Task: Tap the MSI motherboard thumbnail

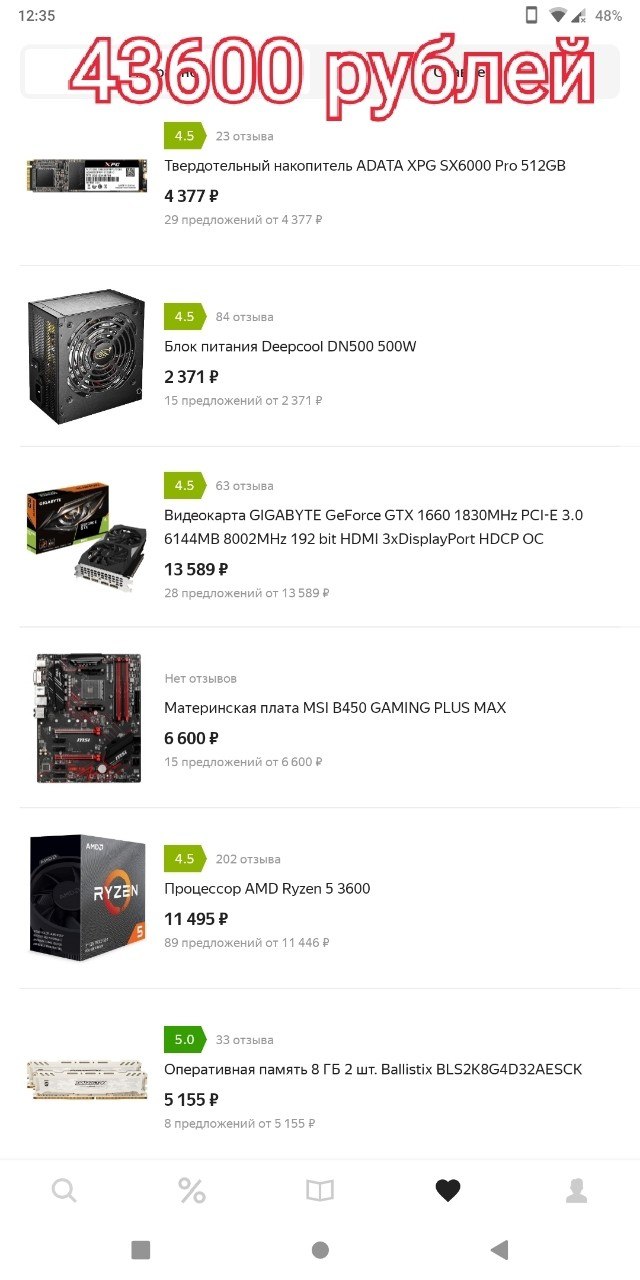Action: [88, 717]
